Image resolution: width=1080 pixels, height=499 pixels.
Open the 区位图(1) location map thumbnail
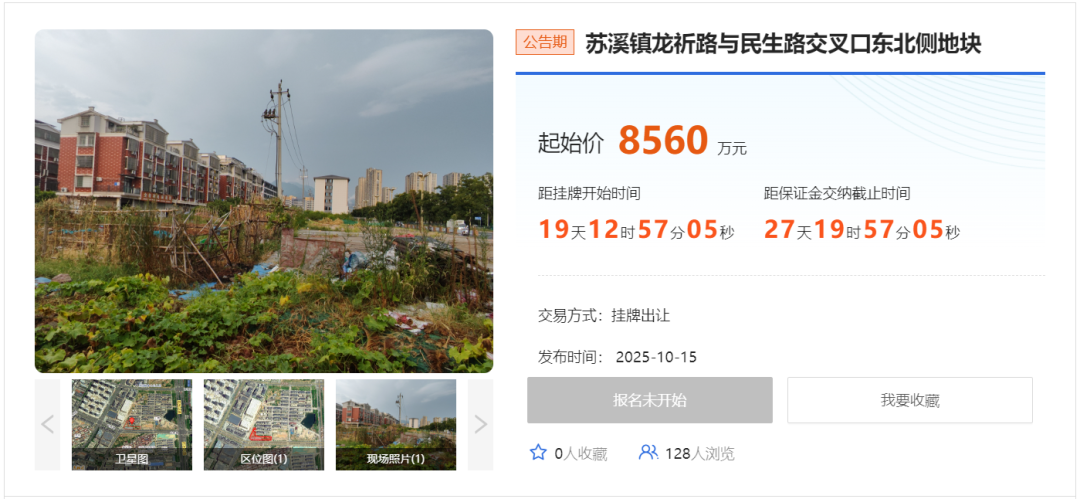(264, 425)
